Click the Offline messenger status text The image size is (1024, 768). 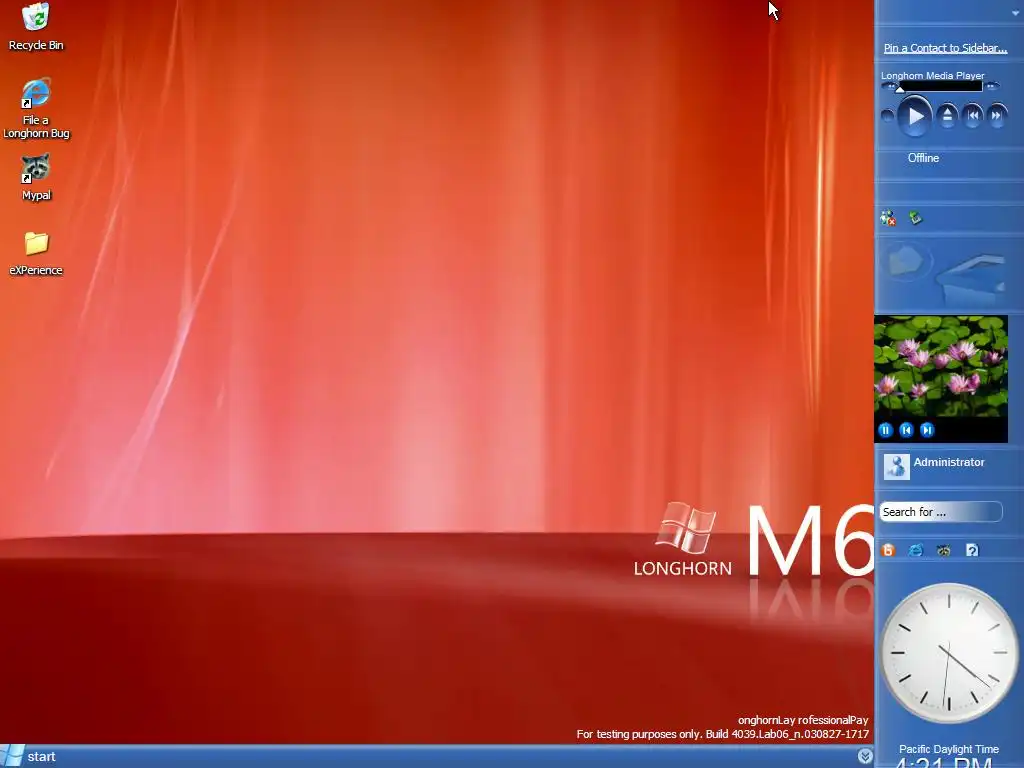[923, 158]
